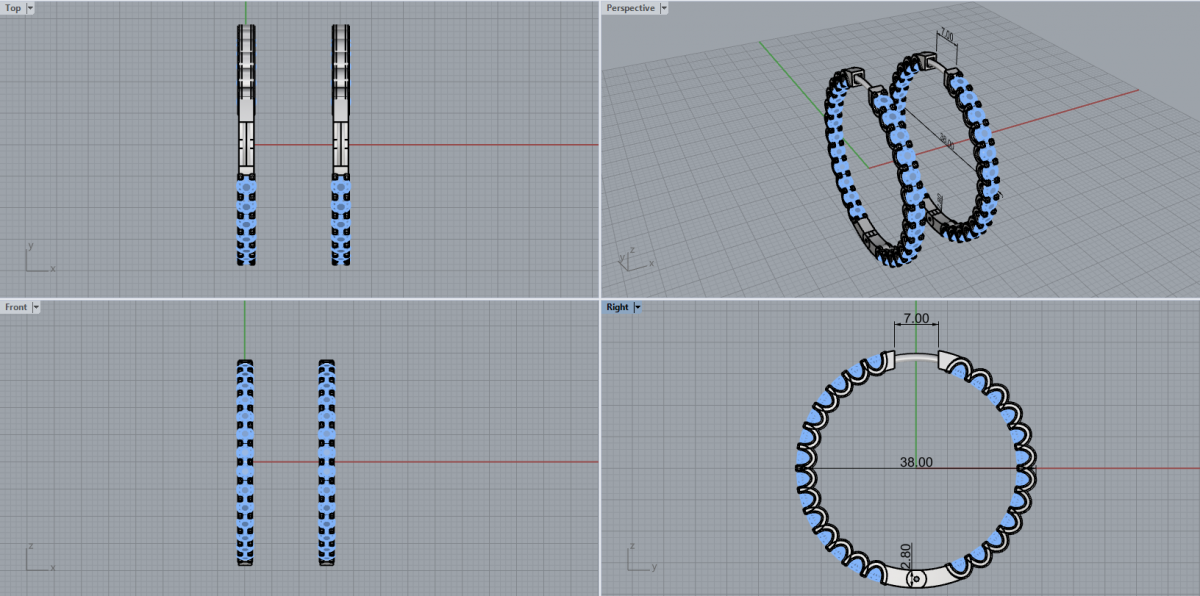Click the Top viewport title label

(13, 8)
